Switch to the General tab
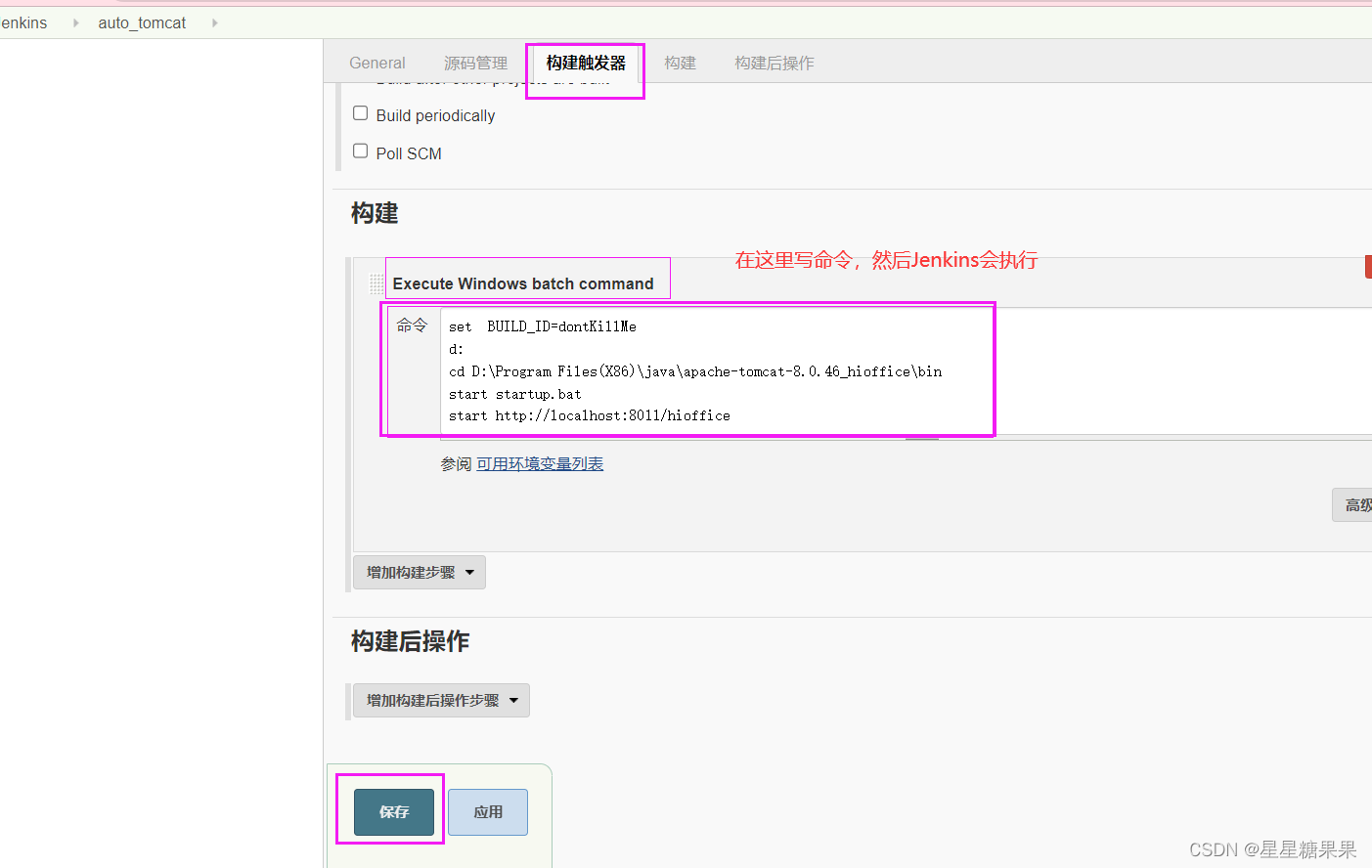Viewport: 1372px width, 868px height. coord(376,63)
